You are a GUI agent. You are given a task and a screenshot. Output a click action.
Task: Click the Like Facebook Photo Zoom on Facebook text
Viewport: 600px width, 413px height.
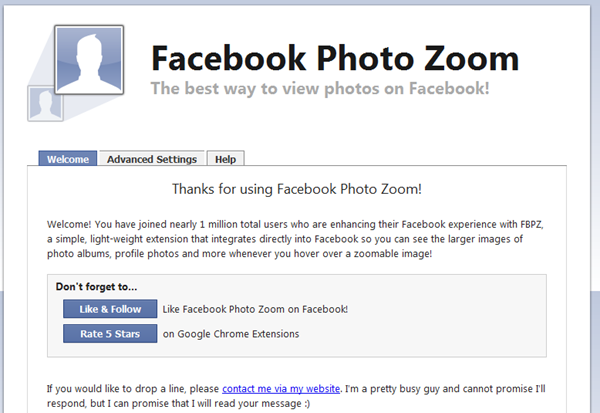click(x=255, y=309)
